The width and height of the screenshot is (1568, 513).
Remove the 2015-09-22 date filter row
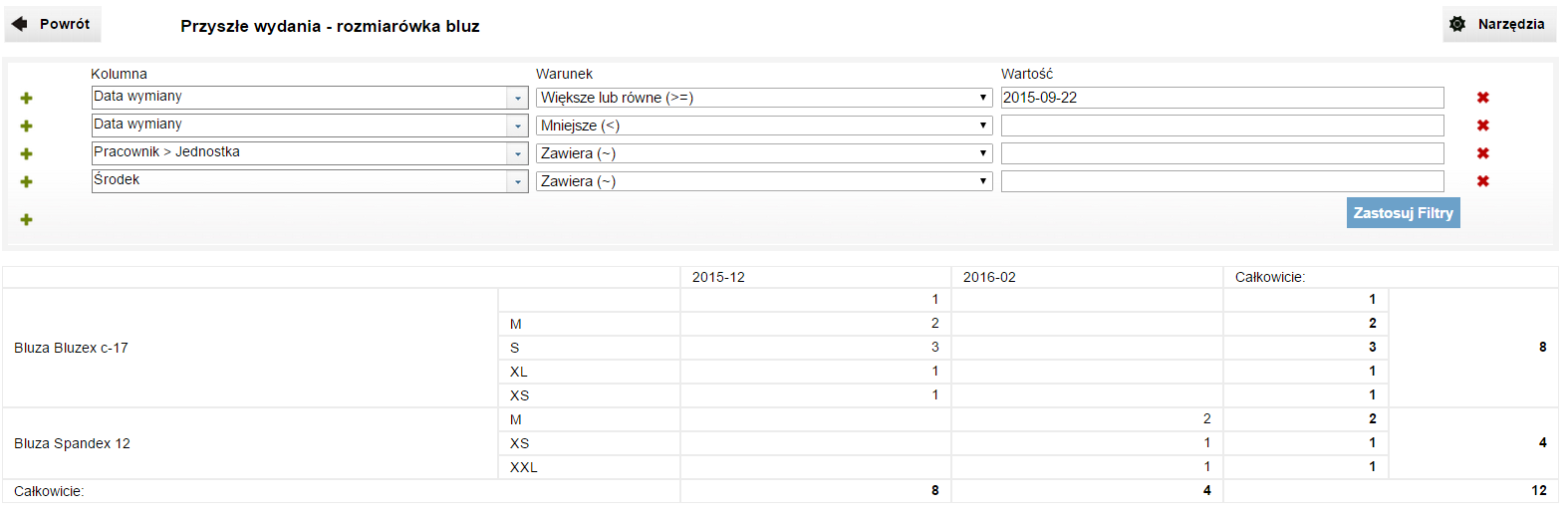point(1482,98)
